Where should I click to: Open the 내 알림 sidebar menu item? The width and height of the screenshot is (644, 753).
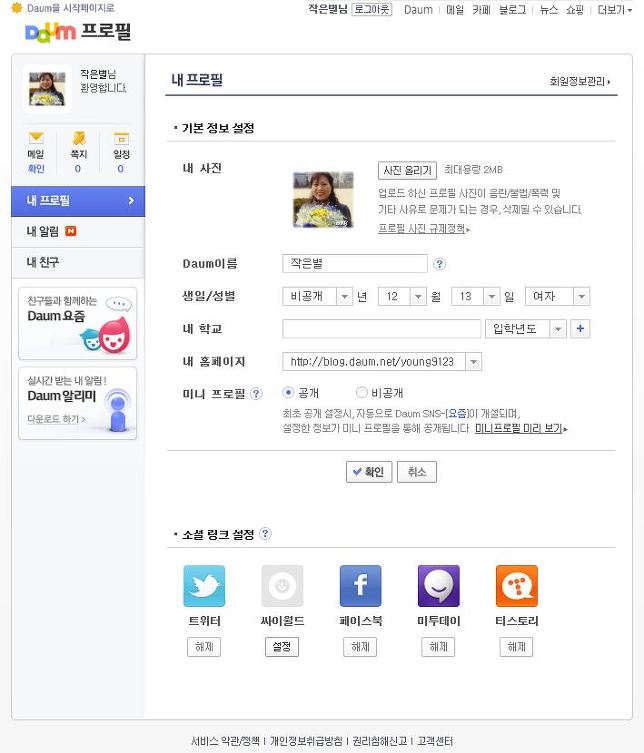coord(78,231)
